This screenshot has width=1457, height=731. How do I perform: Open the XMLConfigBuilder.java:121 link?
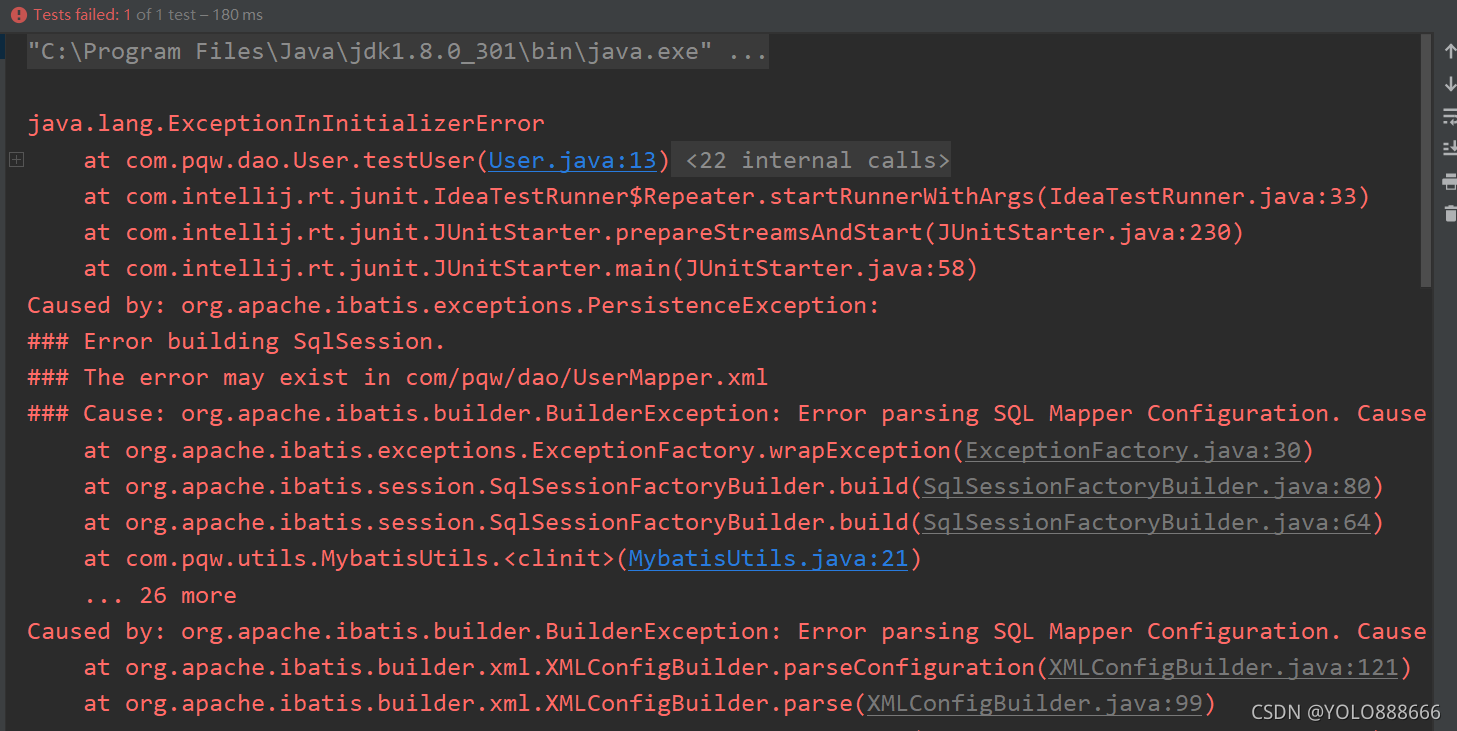[x=1223, y=668]
